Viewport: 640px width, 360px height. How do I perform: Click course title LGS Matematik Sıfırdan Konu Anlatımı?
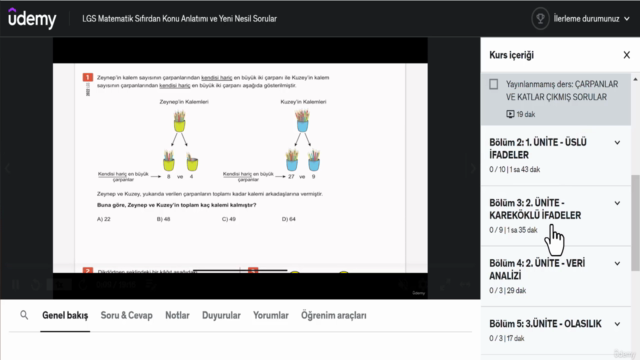click(179, 19)
